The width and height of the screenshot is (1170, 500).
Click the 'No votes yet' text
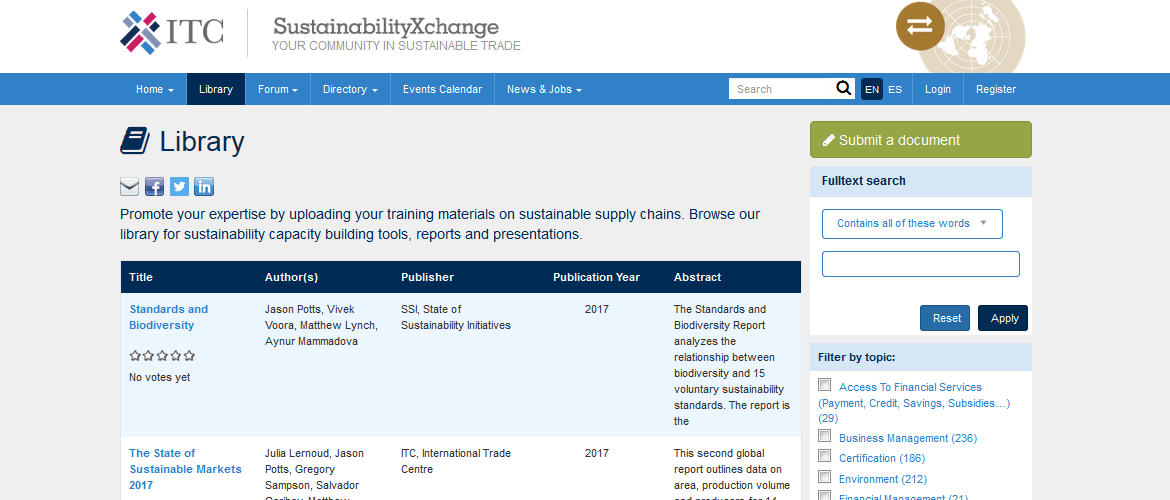[160, 378]
